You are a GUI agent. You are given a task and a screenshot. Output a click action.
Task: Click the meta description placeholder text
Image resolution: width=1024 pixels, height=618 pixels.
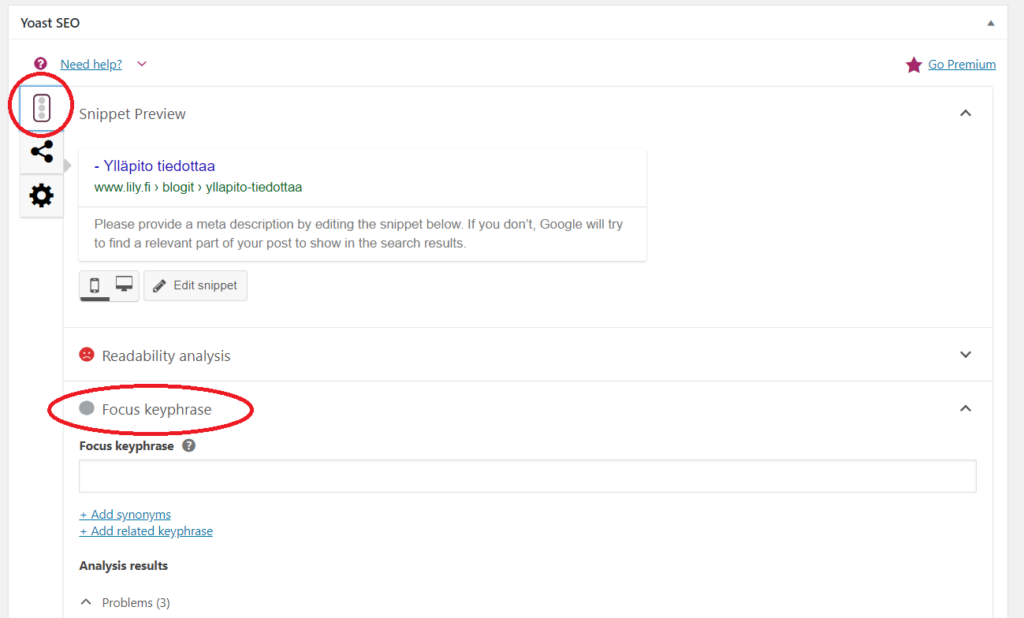(359, 233)
